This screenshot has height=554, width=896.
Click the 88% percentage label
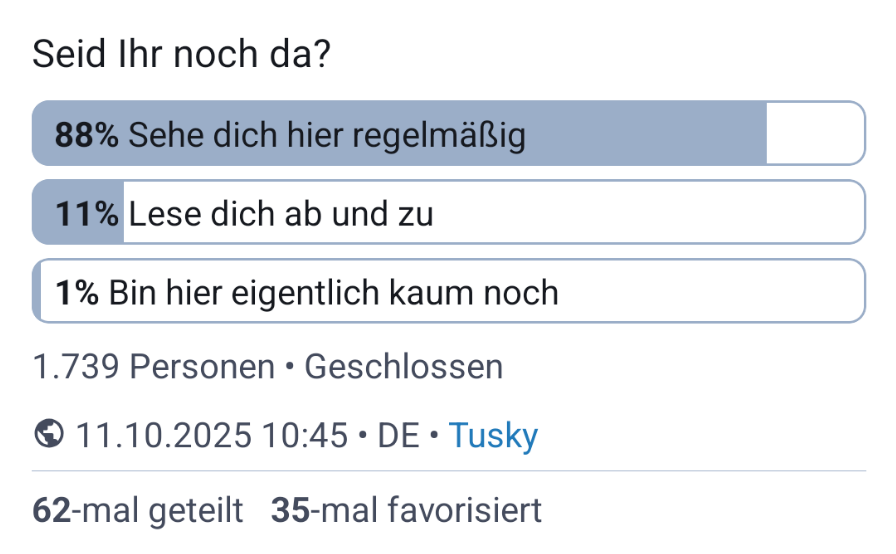click(87, 134)
